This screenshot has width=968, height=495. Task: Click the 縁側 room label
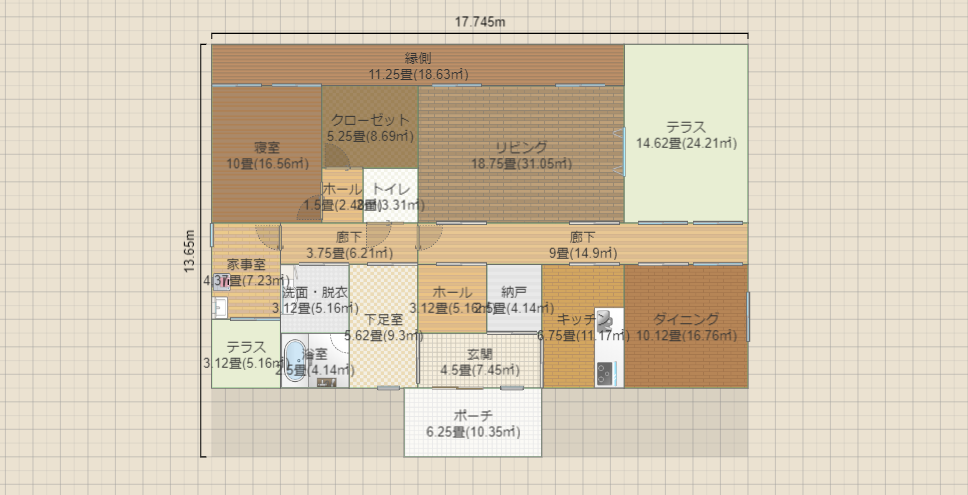click(x=418, y=59)
